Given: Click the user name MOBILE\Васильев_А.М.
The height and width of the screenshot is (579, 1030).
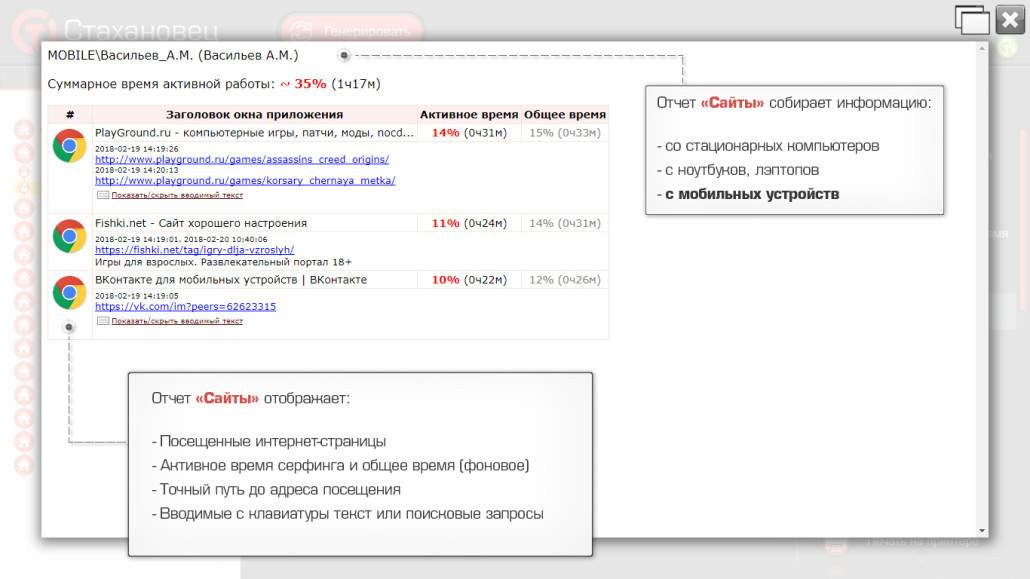Looking at the screenshot, I should (x=173, y=56).
